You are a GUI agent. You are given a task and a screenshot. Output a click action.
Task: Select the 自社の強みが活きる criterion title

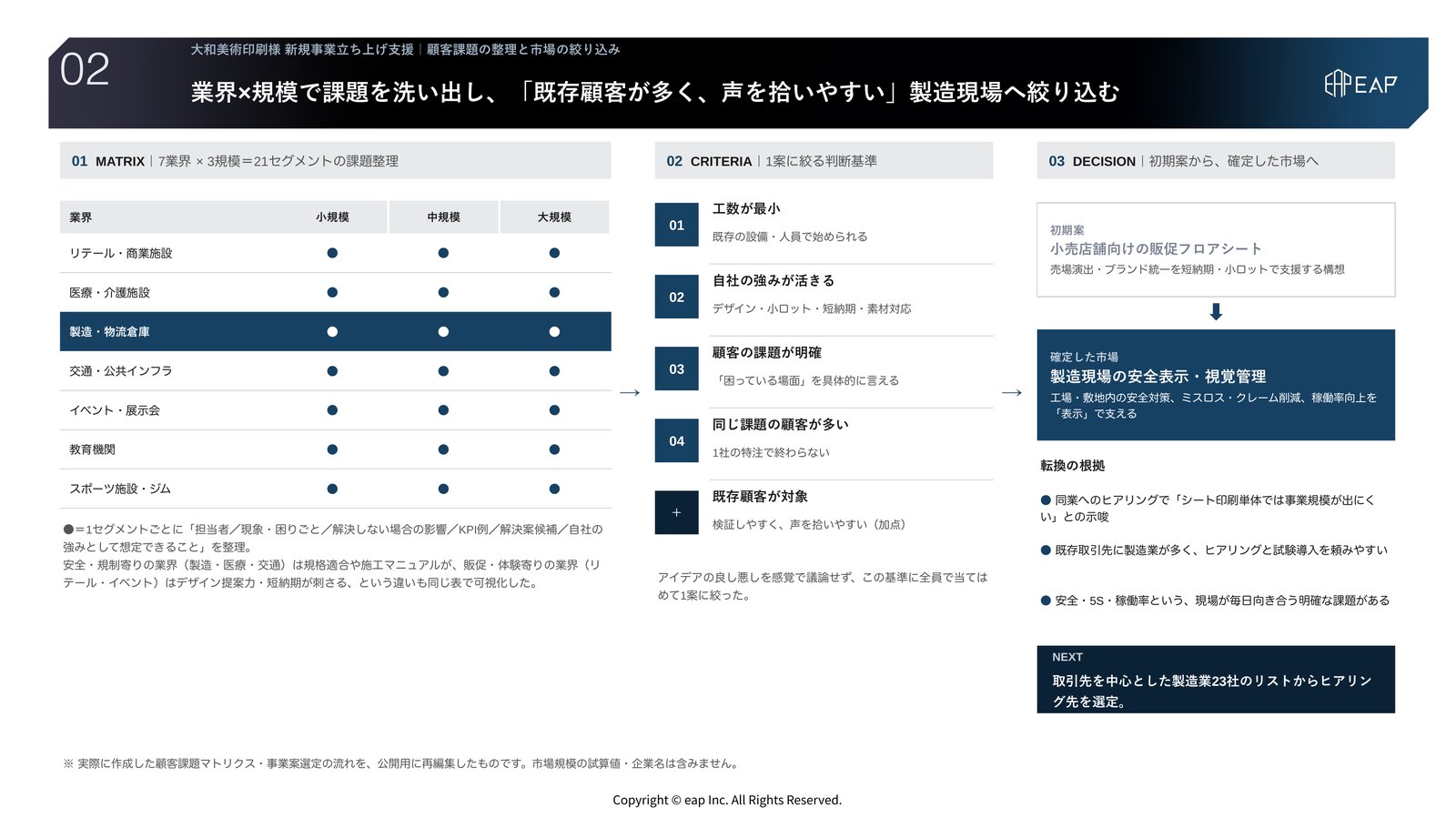click(x=773, y=280)
